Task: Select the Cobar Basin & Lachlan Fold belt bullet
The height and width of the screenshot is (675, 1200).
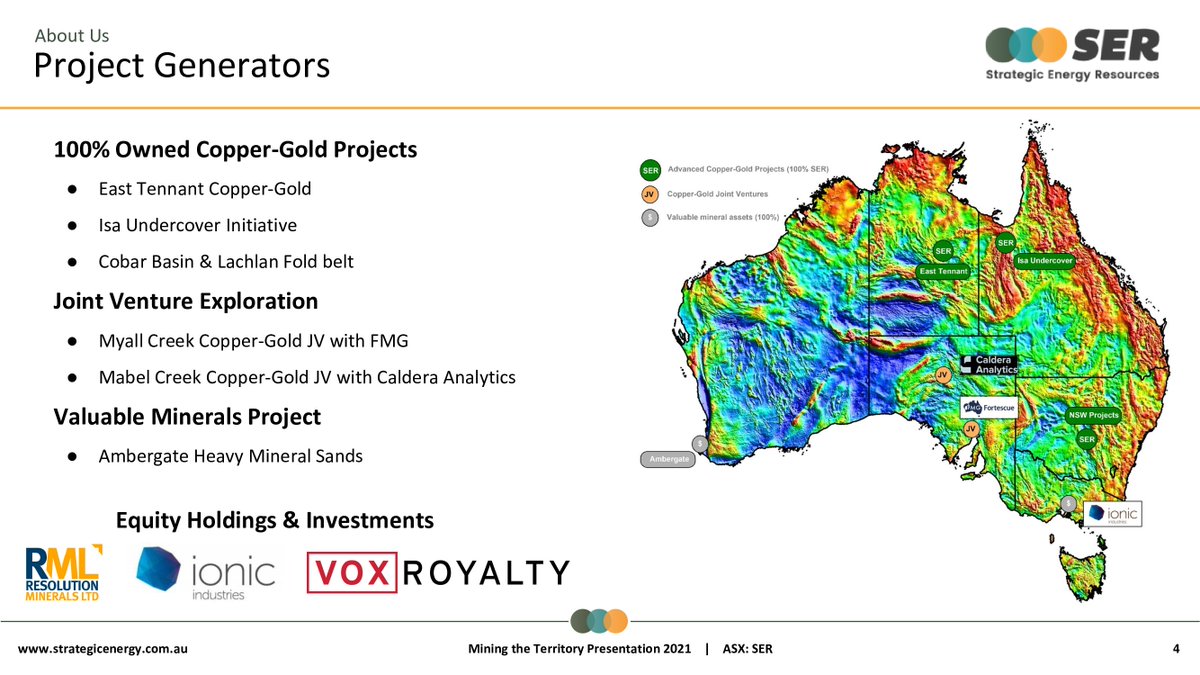Action: 226,262
